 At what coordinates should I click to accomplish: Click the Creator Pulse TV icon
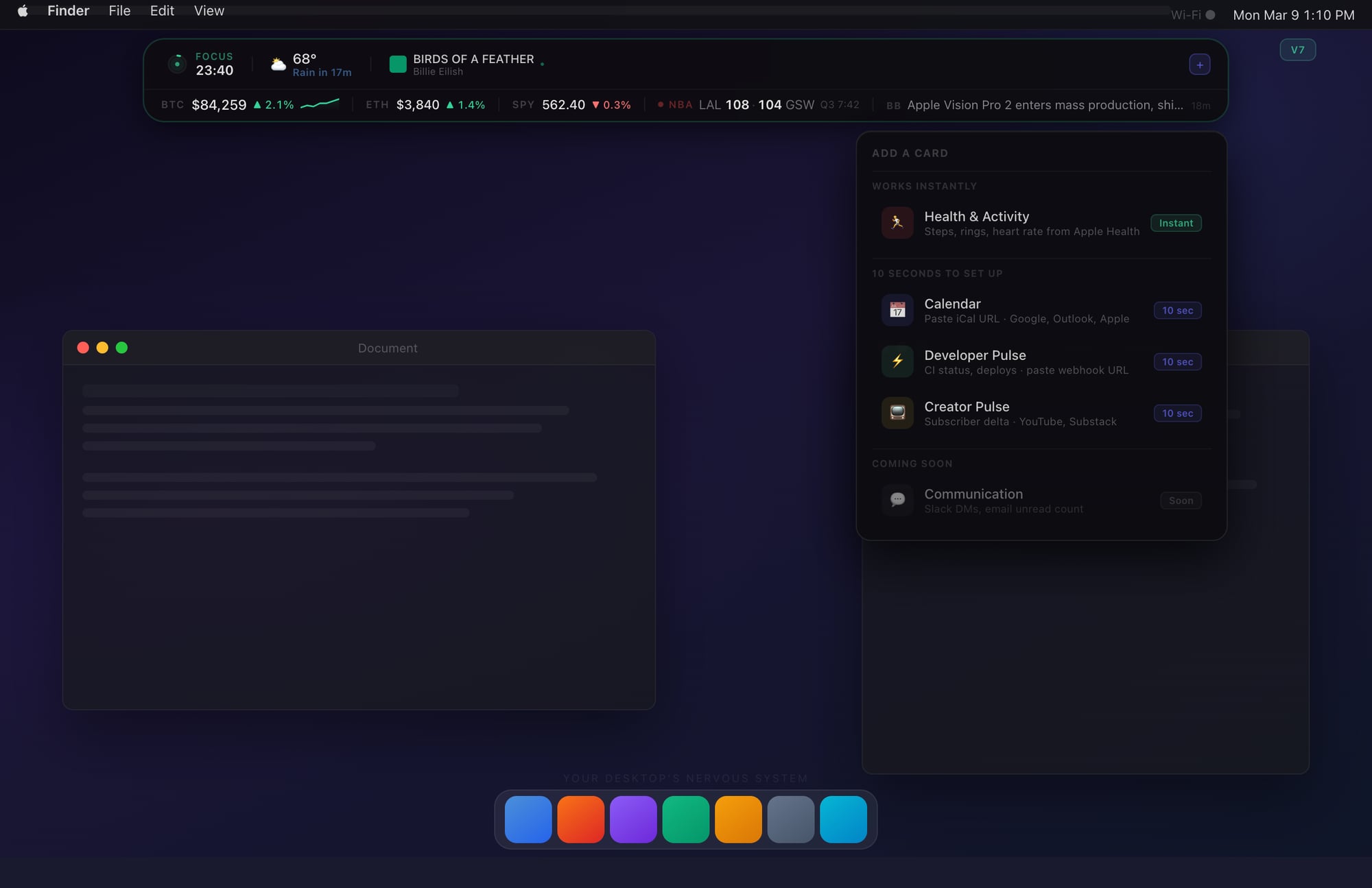[897, 413]
